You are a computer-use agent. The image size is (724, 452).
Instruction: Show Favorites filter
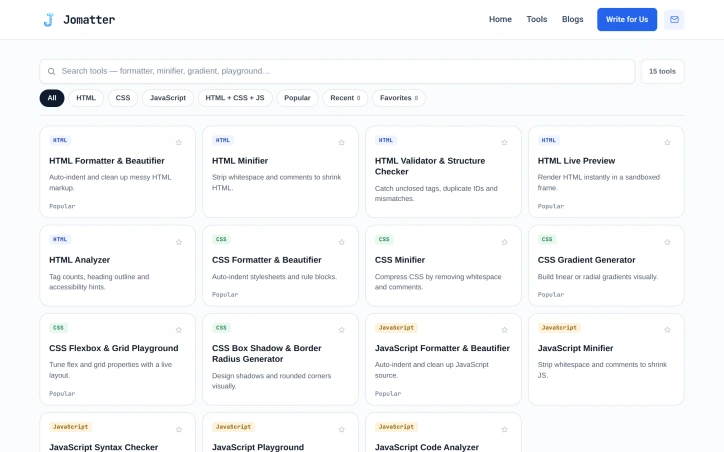pyautogui.click(x=399, y=98)
